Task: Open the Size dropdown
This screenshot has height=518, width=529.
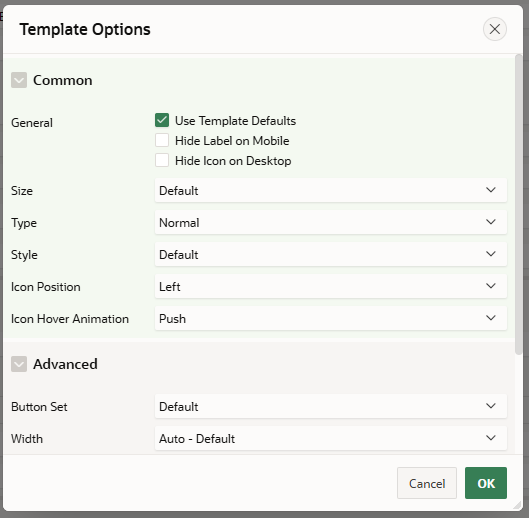Action: pyautogui.click(x=331, y=190)
